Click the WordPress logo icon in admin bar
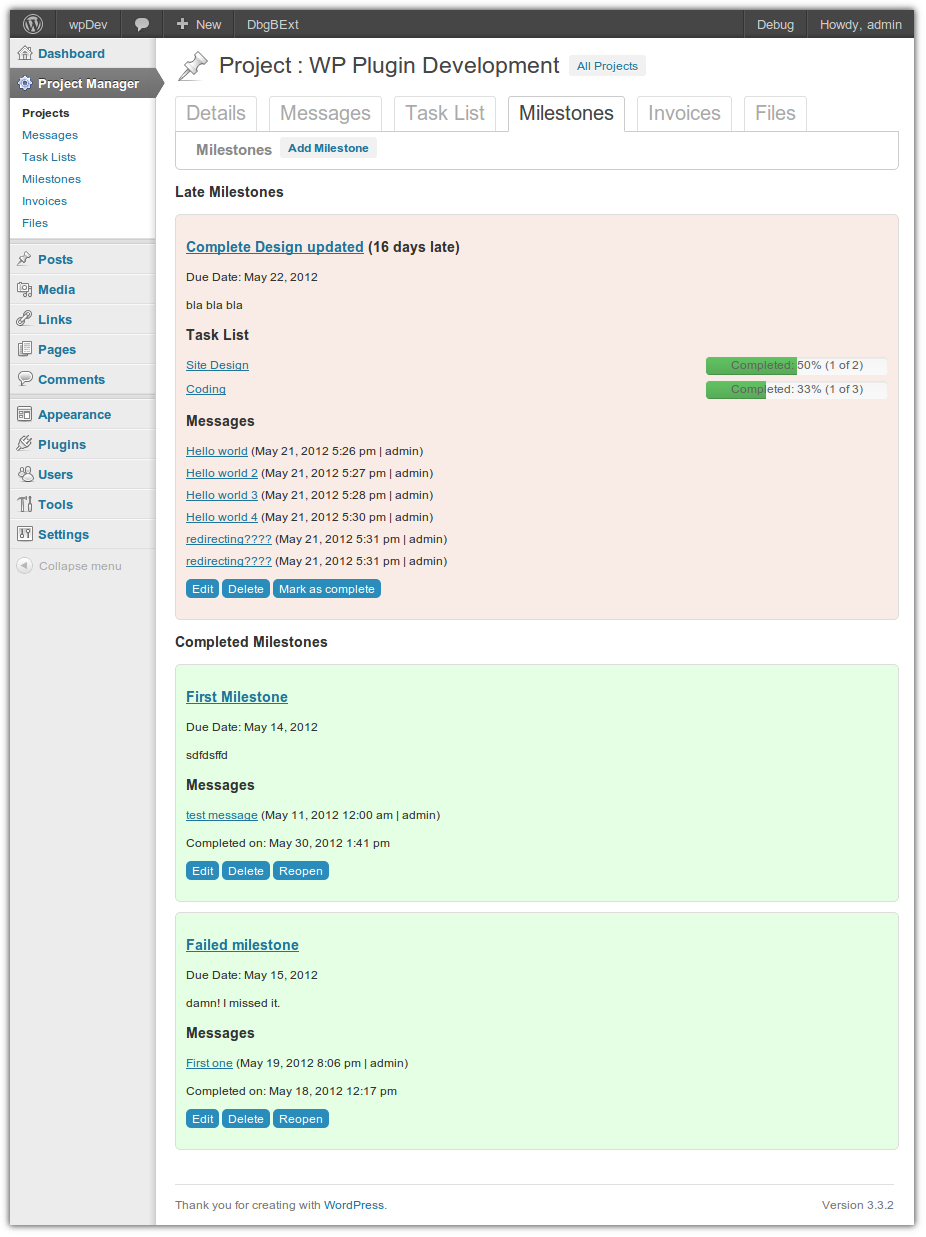This screenshot has height=1237, width=926. [x=33, y=24]
